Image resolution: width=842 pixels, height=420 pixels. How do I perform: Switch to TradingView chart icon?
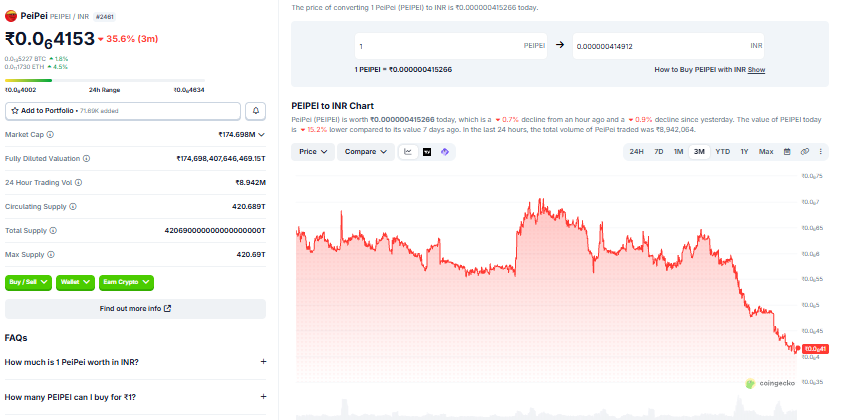pyautogui.click(x=427, y=152)
